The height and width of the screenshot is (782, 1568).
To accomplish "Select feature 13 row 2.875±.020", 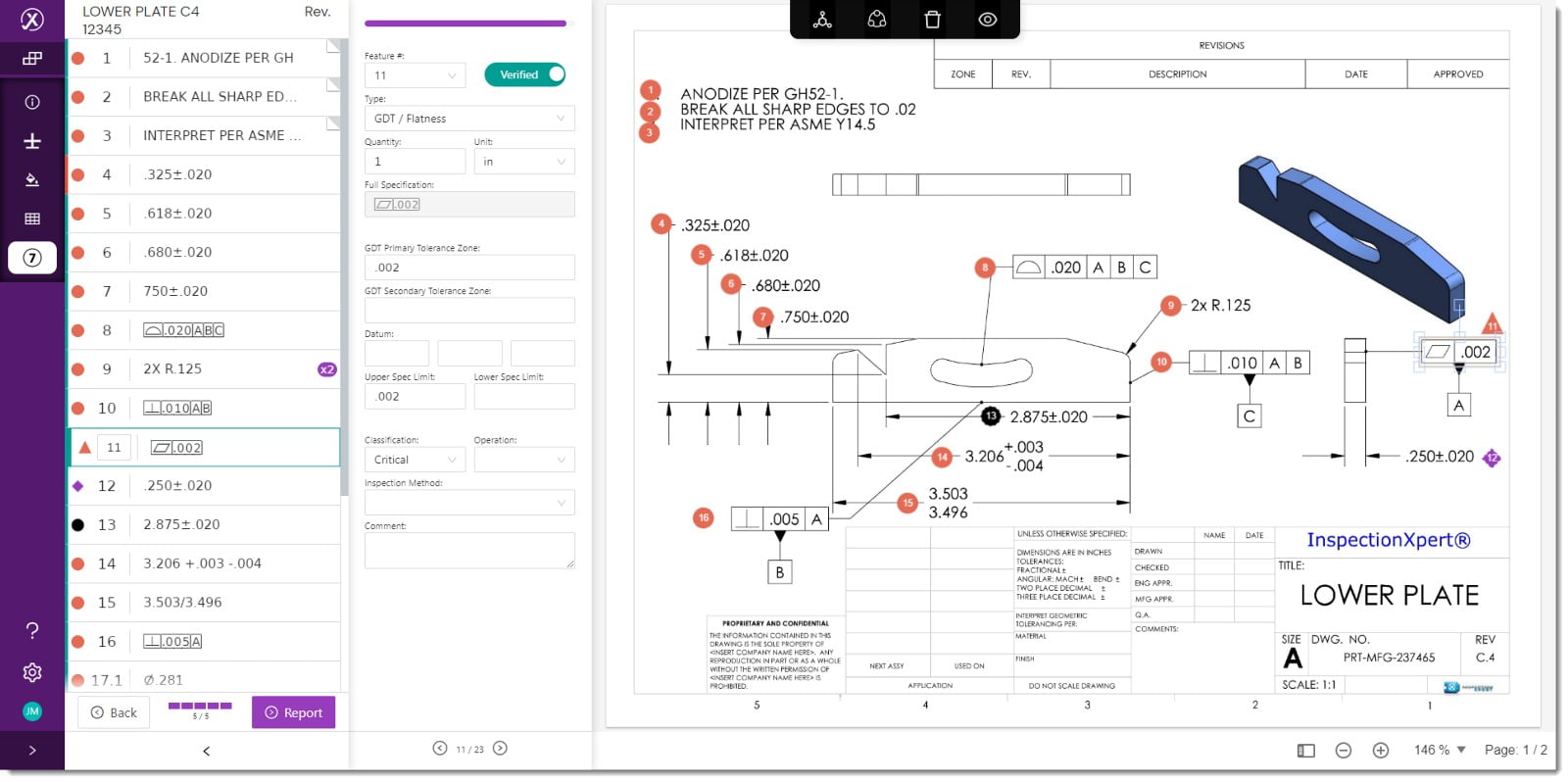I will pyautogui.click(x=203, y=524).
